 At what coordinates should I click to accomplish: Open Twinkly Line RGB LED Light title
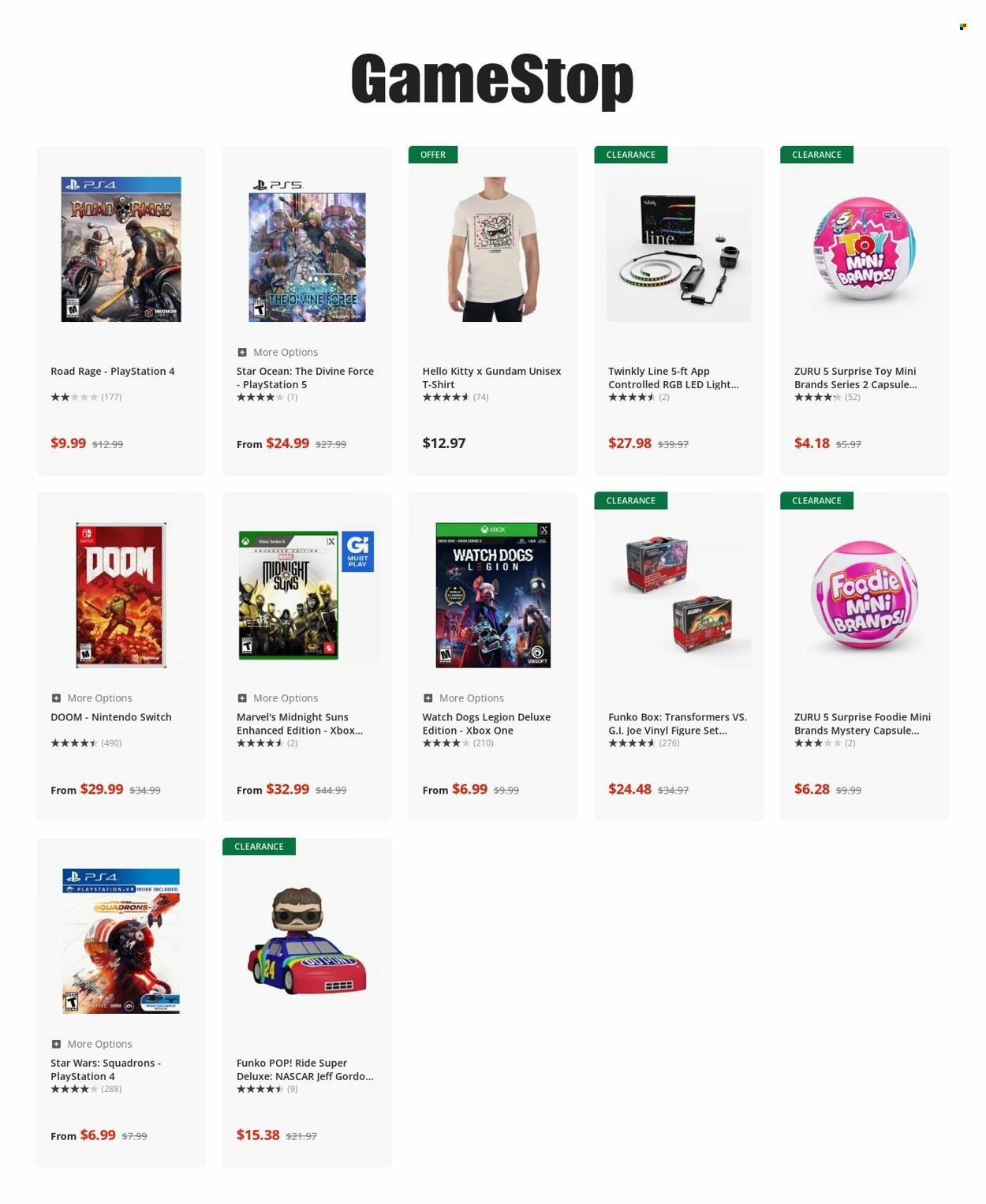[x=674, y=378]
